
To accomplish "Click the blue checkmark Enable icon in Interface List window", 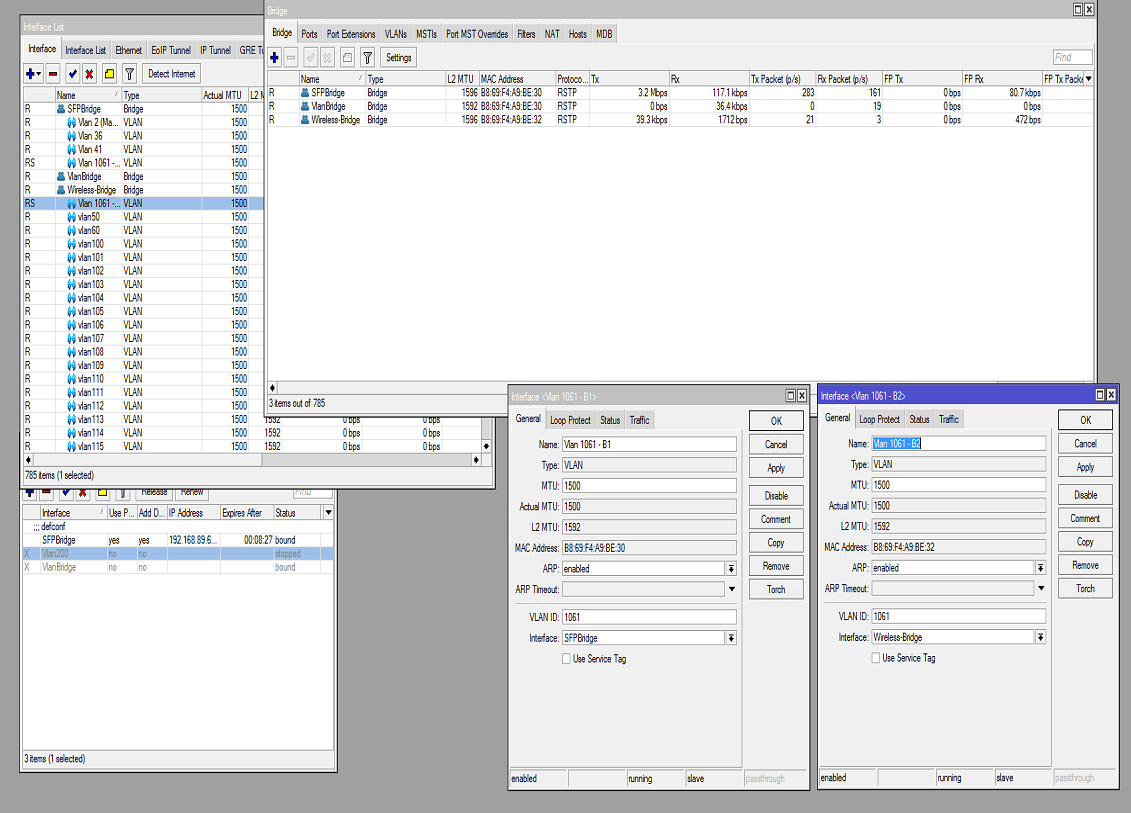I will click(72, 74).
